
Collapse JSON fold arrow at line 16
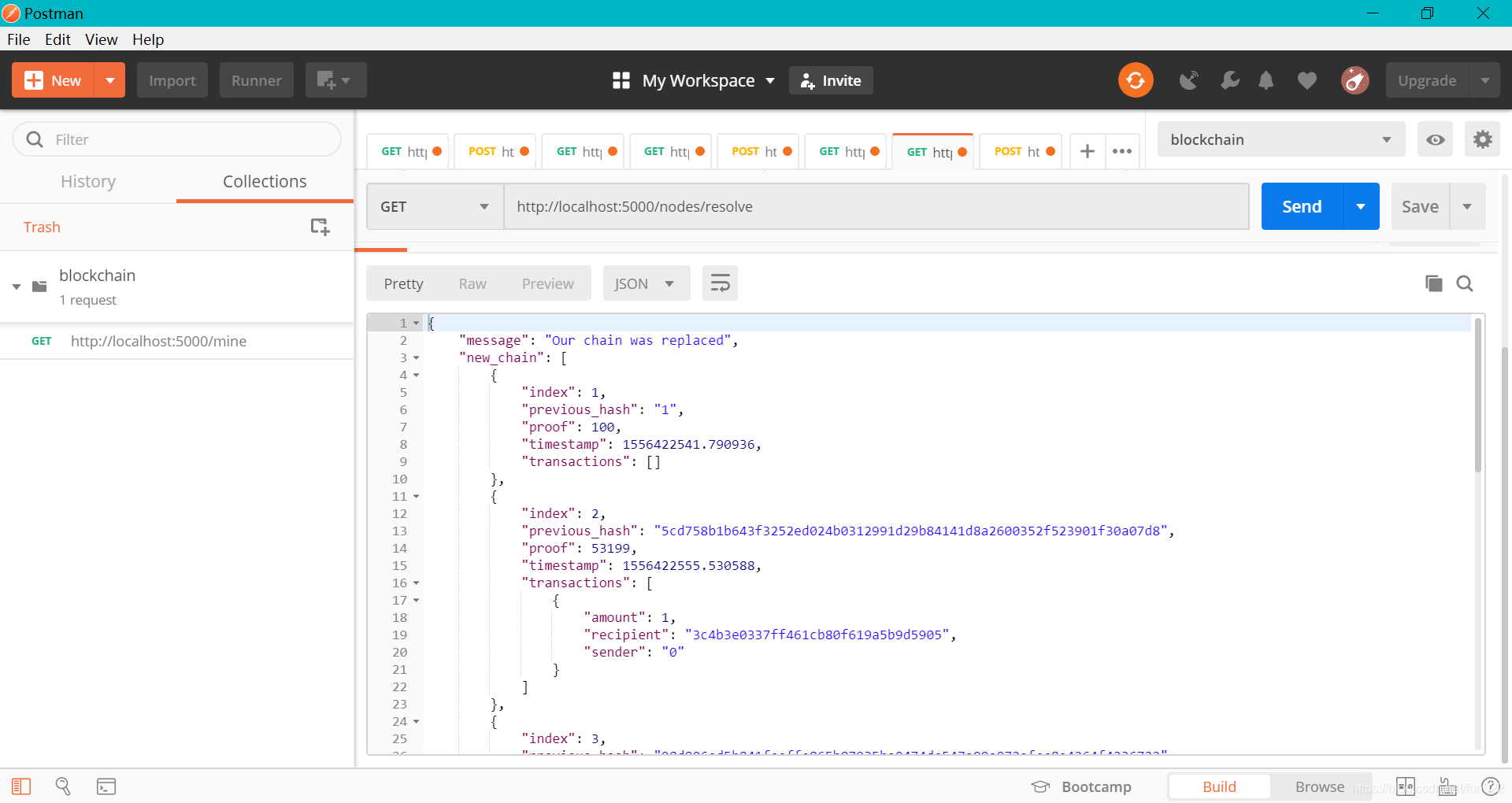pos(417,583)
